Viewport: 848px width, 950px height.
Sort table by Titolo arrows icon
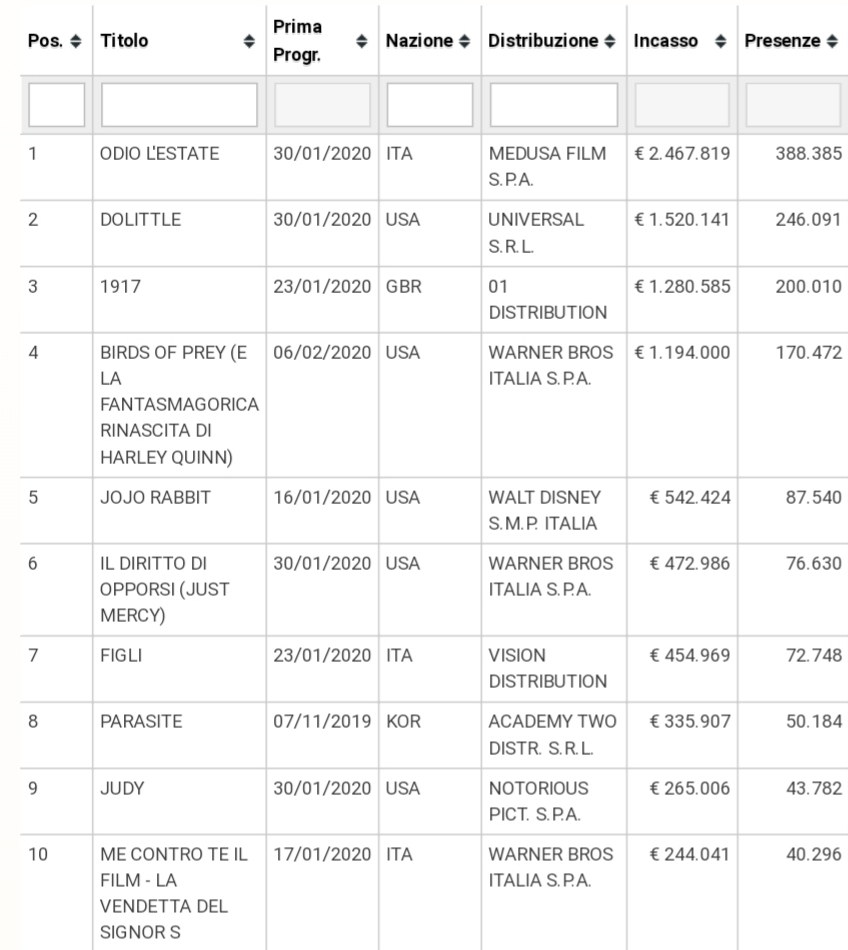249,44
